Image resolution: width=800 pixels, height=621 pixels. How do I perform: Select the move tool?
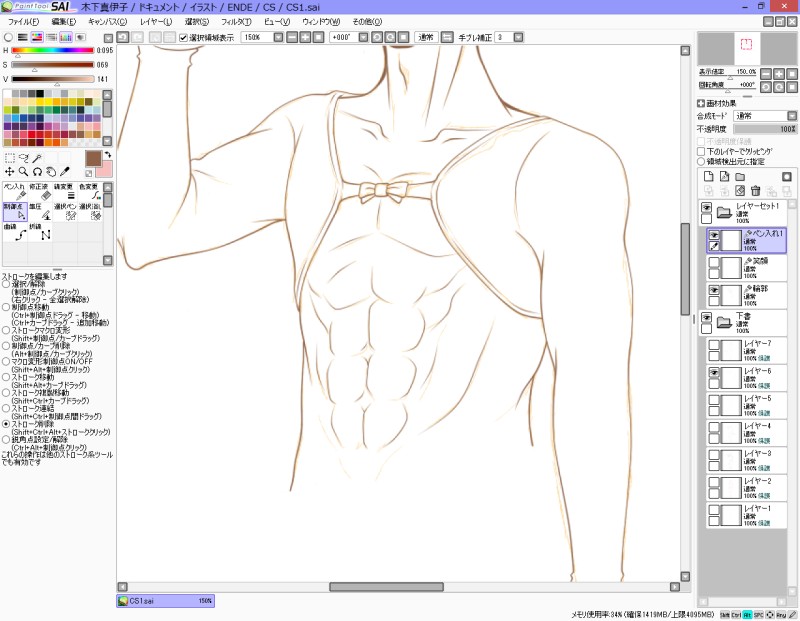10,172
